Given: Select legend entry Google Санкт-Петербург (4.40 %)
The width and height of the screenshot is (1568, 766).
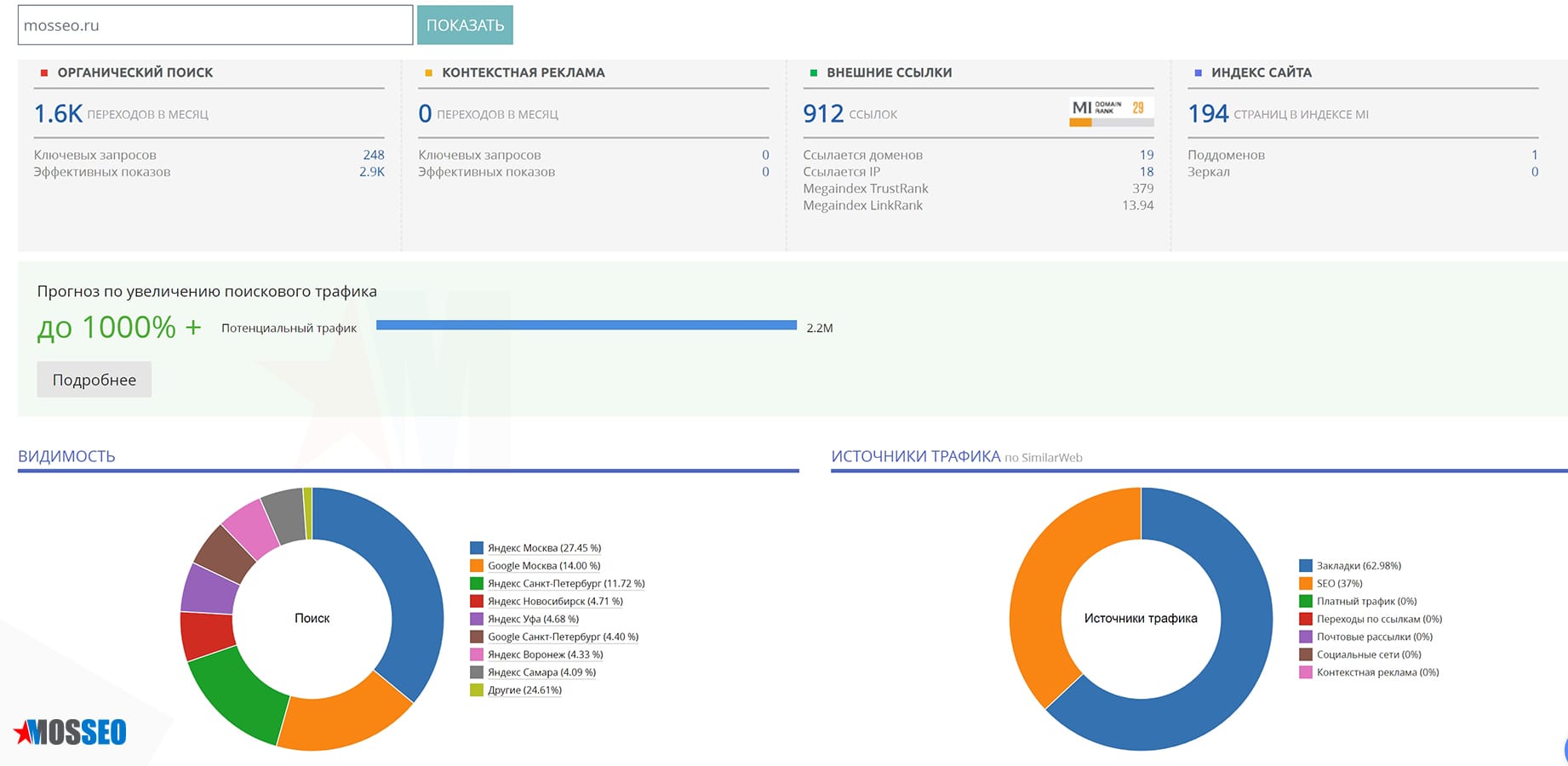Looking at the screenshot, I should (564, 637).
